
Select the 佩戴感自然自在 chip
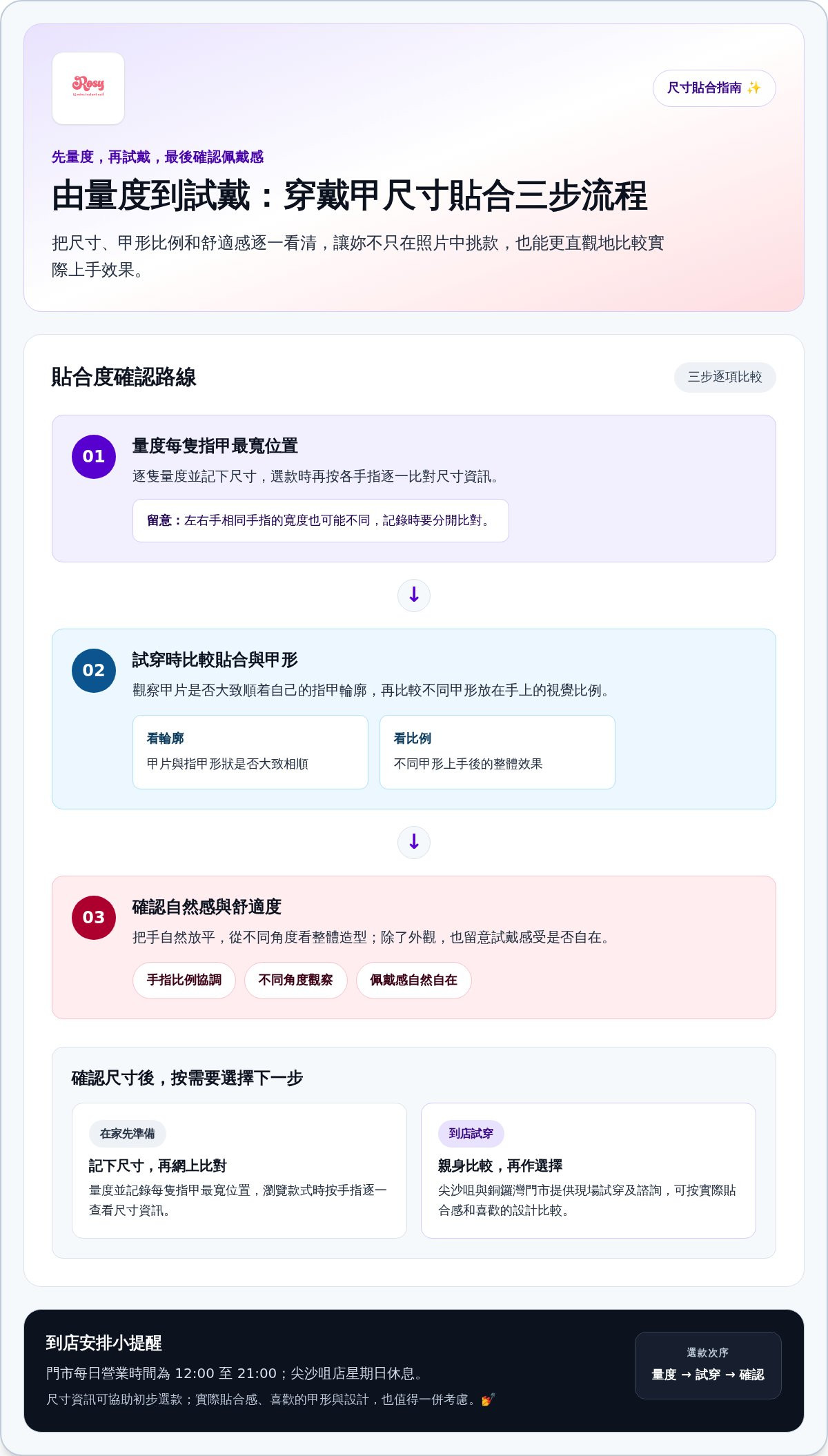click(x=414, y=981)
